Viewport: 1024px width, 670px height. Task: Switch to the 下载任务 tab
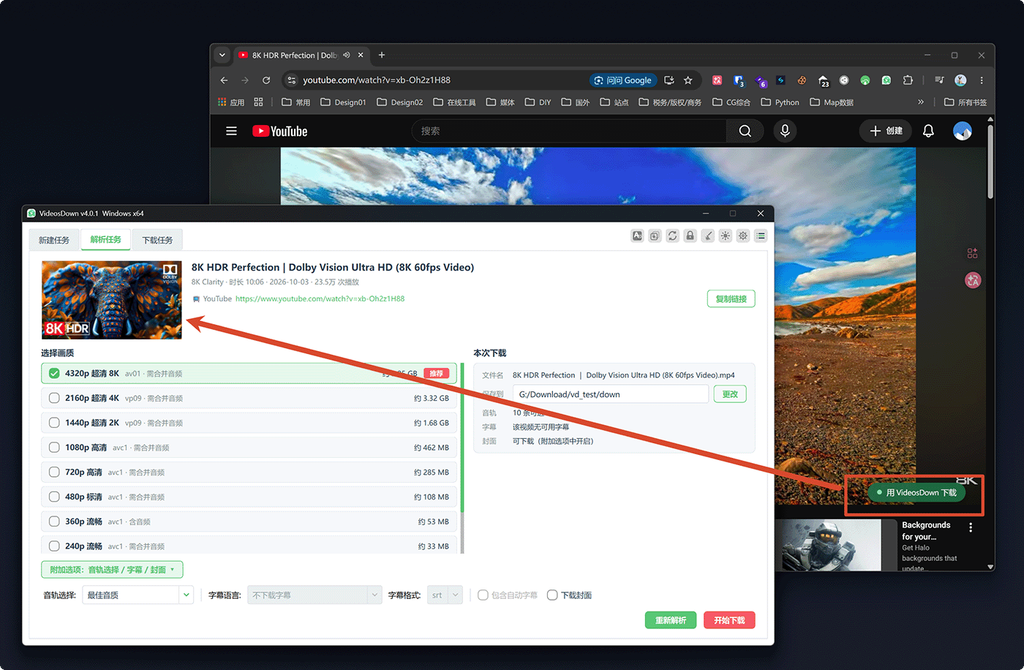click(157, 240)
